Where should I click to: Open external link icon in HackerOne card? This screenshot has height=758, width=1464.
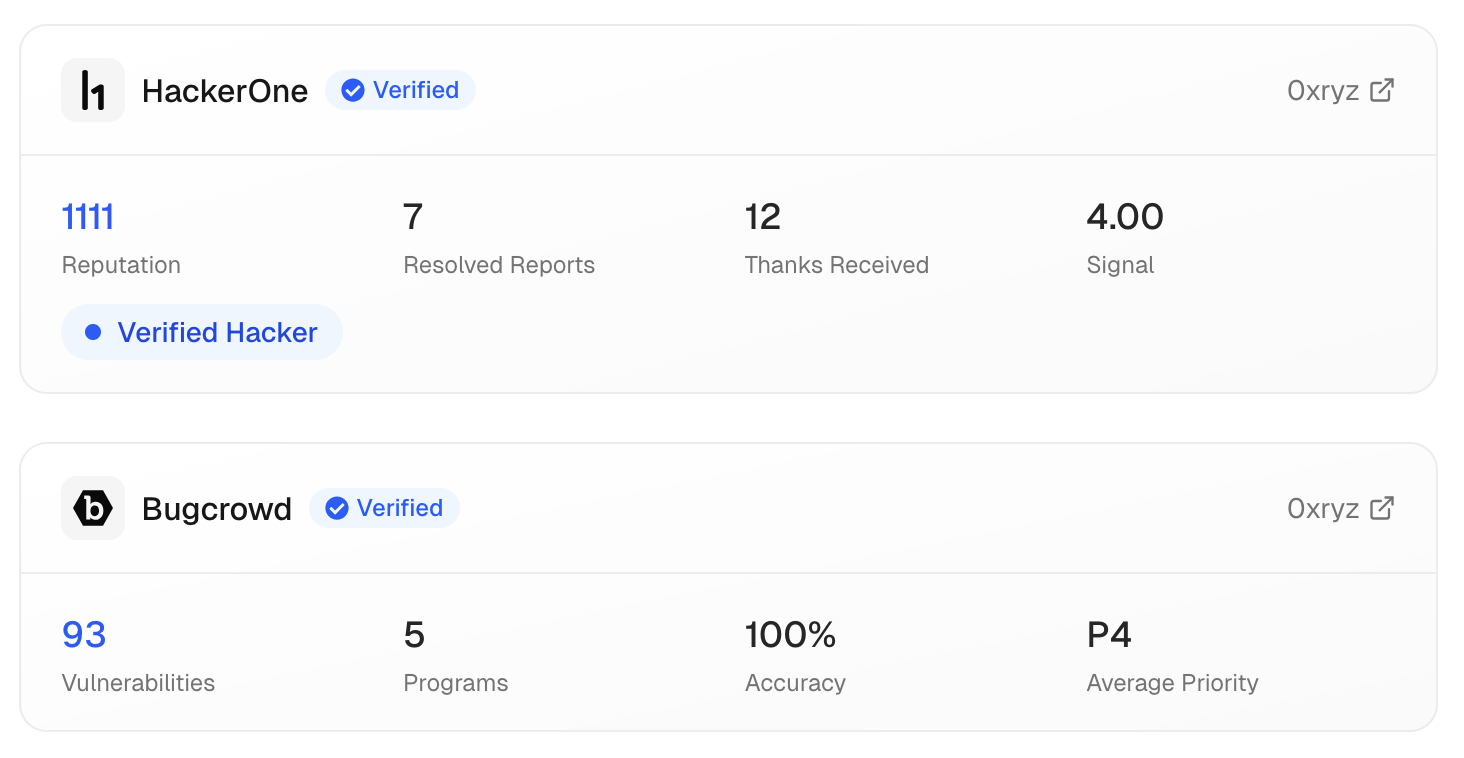1382,90
